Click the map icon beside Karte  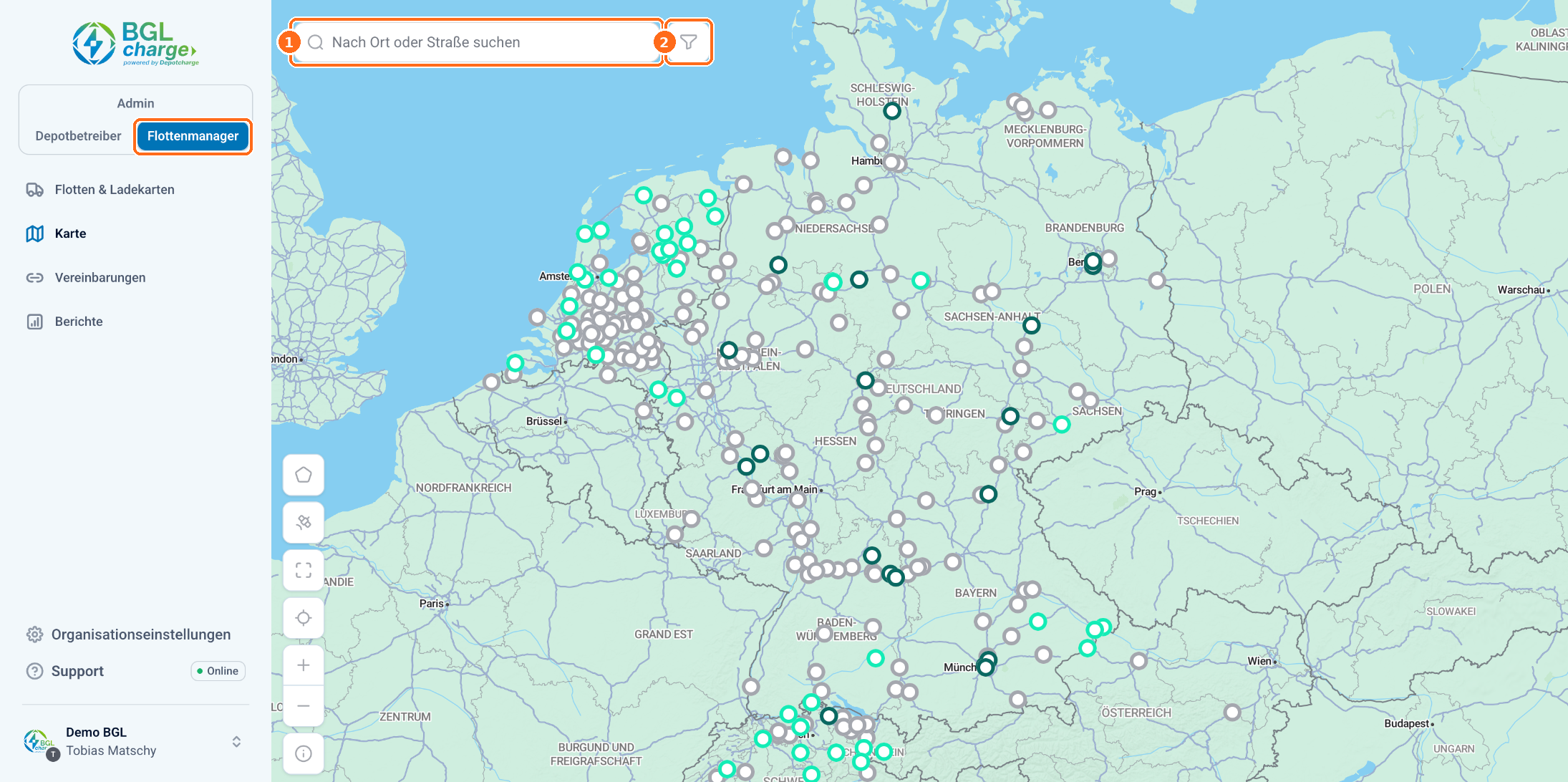(34, 233)
